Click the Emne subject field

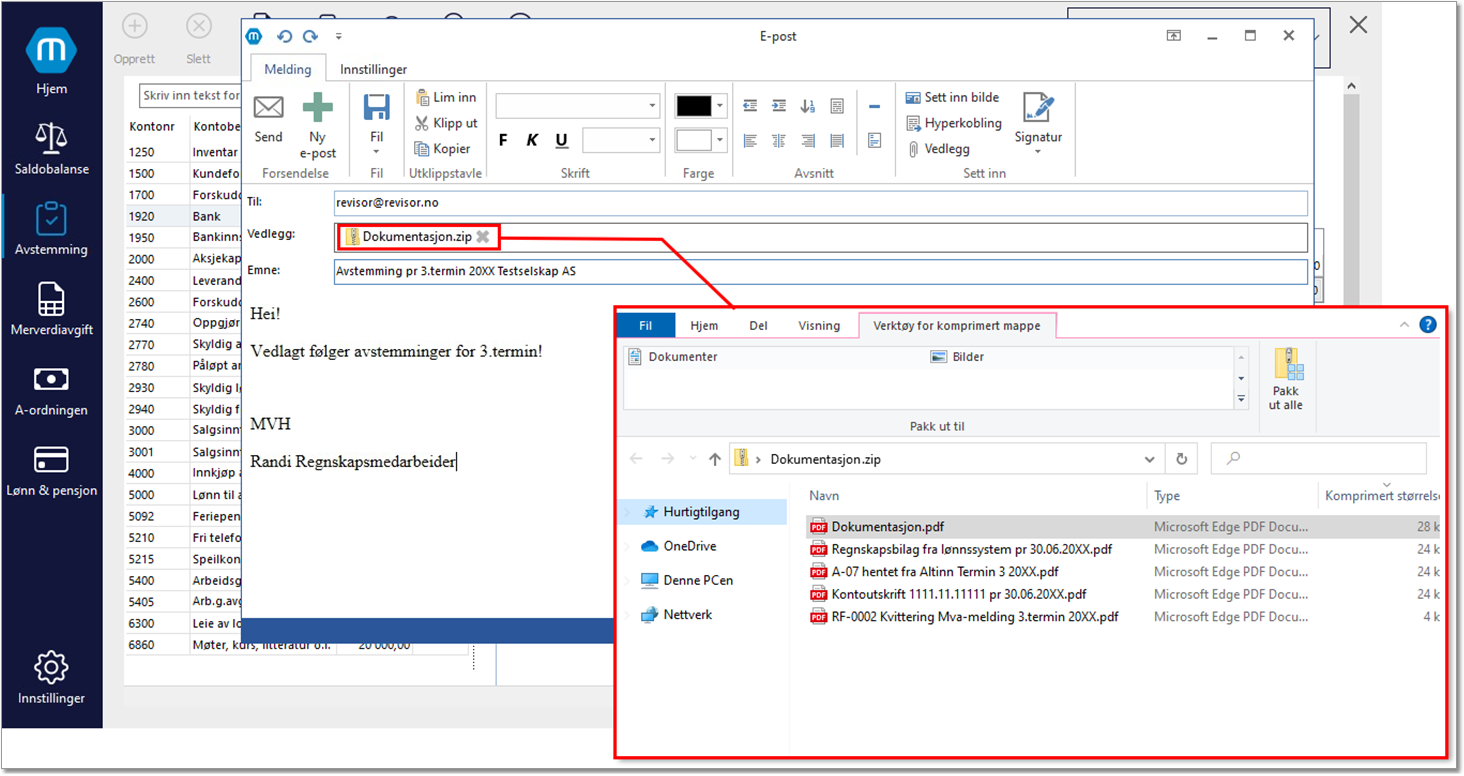[820, 271]
